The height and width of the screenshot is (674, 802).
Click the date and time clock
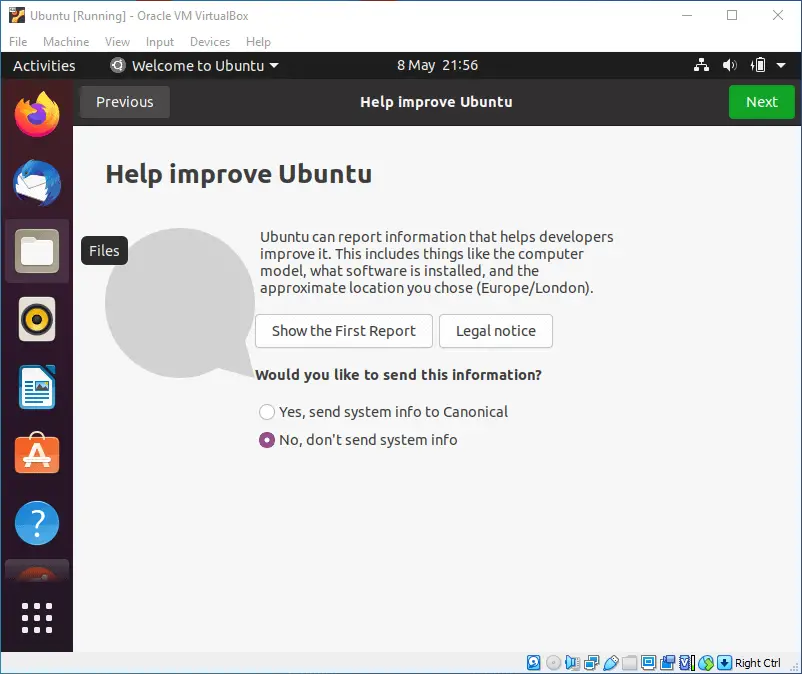tap(437, 65)
